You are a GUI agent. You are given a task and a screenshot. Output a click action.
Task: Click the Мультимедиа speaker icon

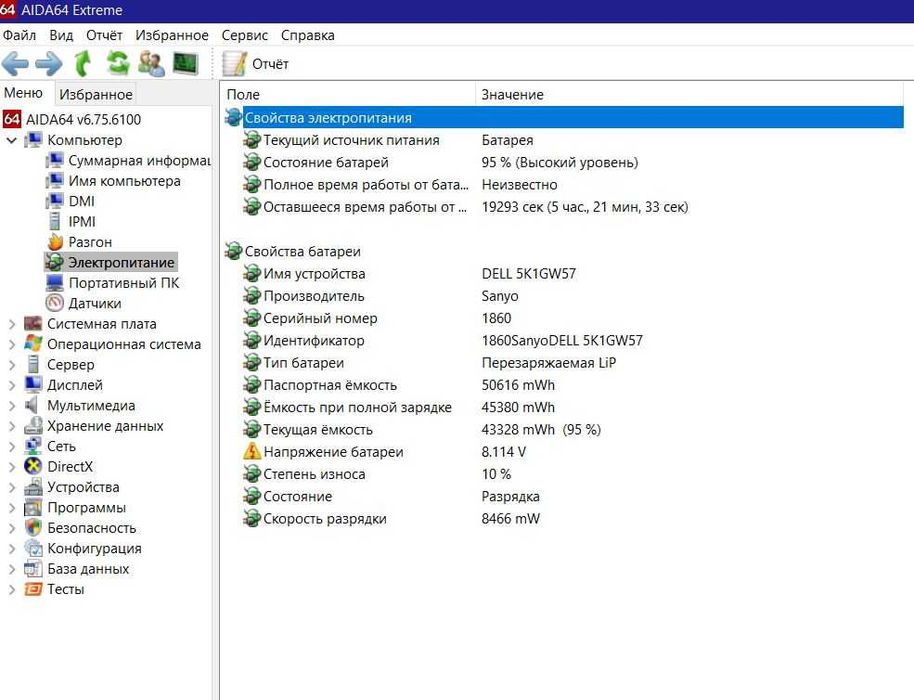coord(33,405)
